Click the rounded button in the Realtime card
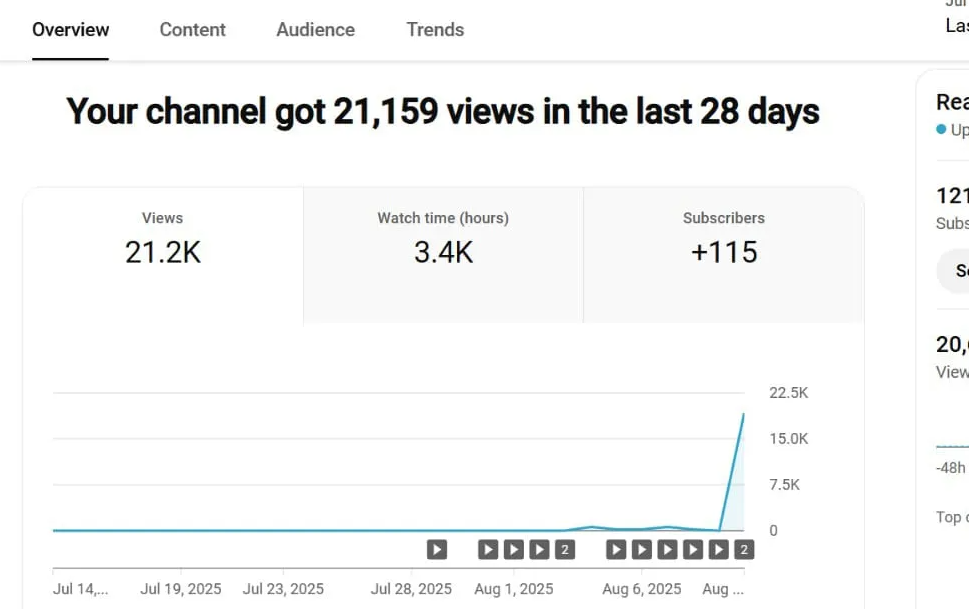Image resolution: width=969 pixels, height=609 pixels. [956, 271]
